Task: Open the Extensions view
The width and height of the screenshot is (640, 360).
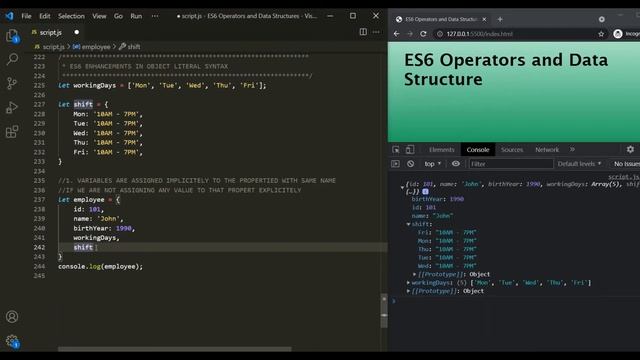Action: tap(12, 131)
